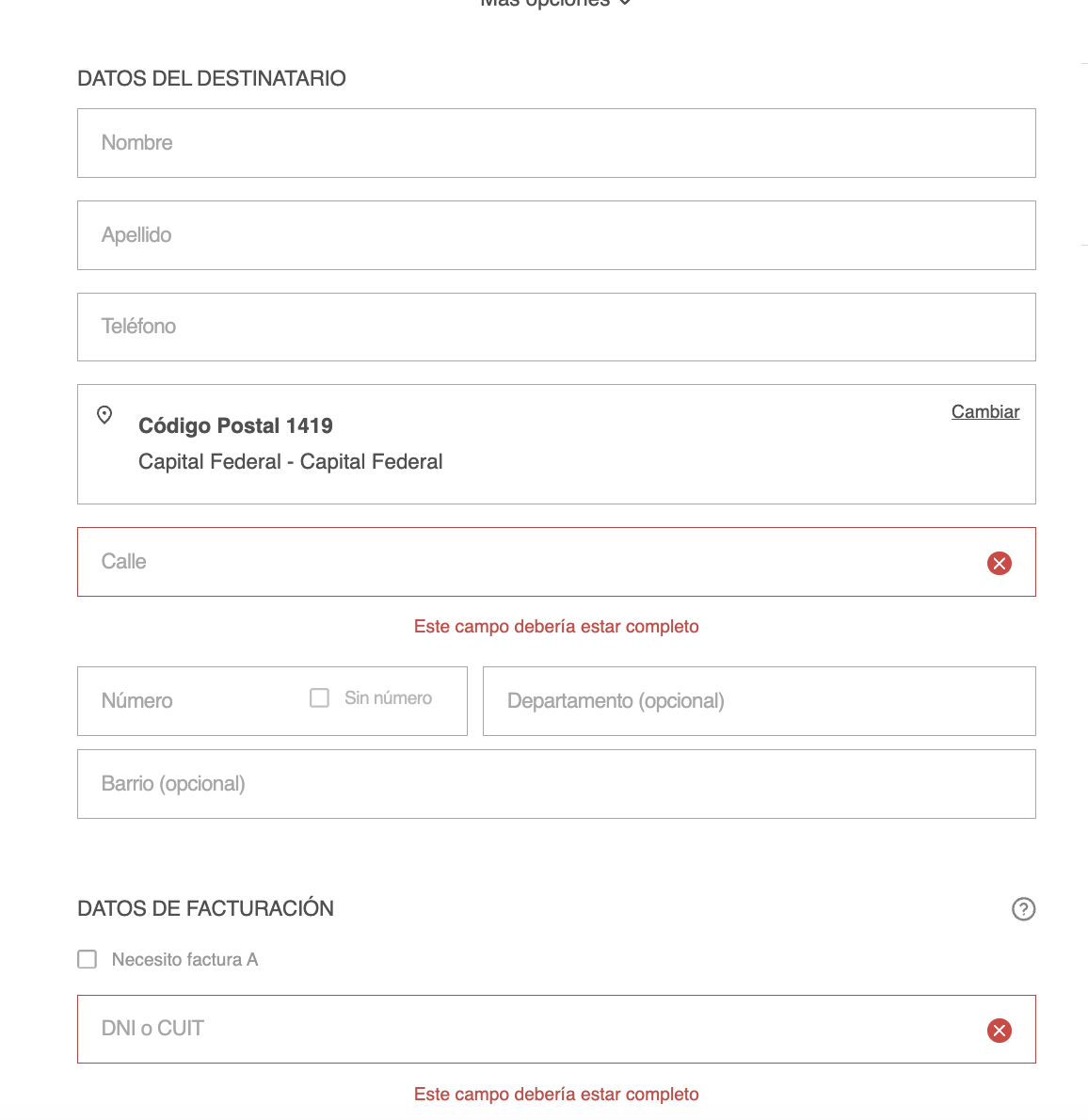Focus the Nombre input field

[x=555, y=143]
